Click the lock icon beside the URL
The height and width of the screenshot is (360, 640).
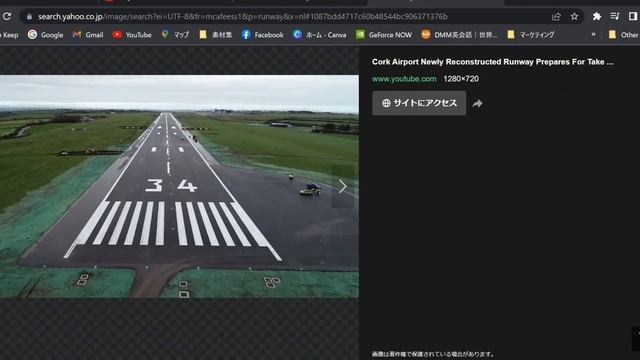pyautogui.click(x=29, y=17)
